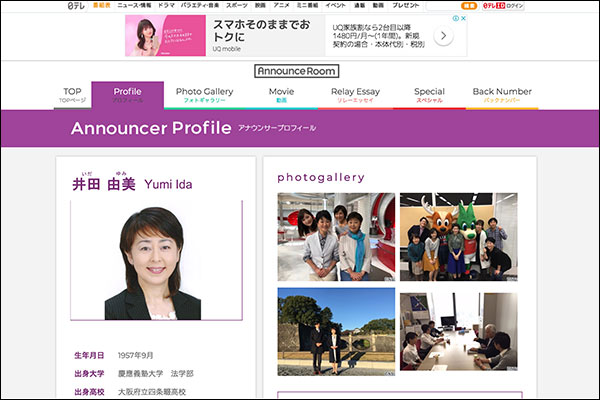Open the Special tab
The width and height of the screenshot is (600, 400).
[x=429, y=95]
